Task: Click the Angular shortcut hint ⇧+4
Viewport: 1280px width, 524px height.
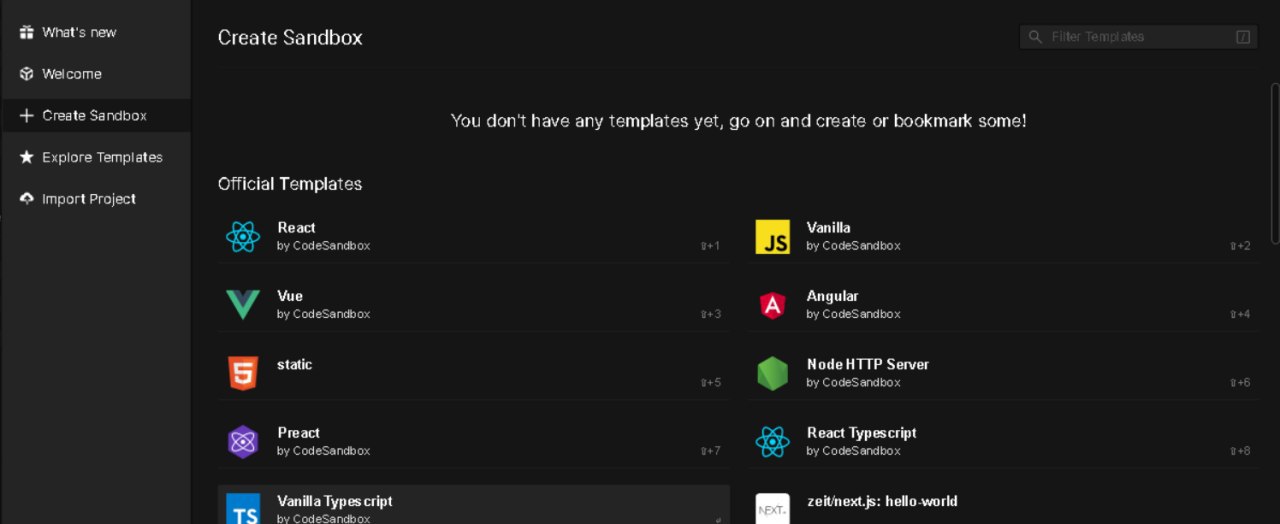Action: coord(1240,314)
